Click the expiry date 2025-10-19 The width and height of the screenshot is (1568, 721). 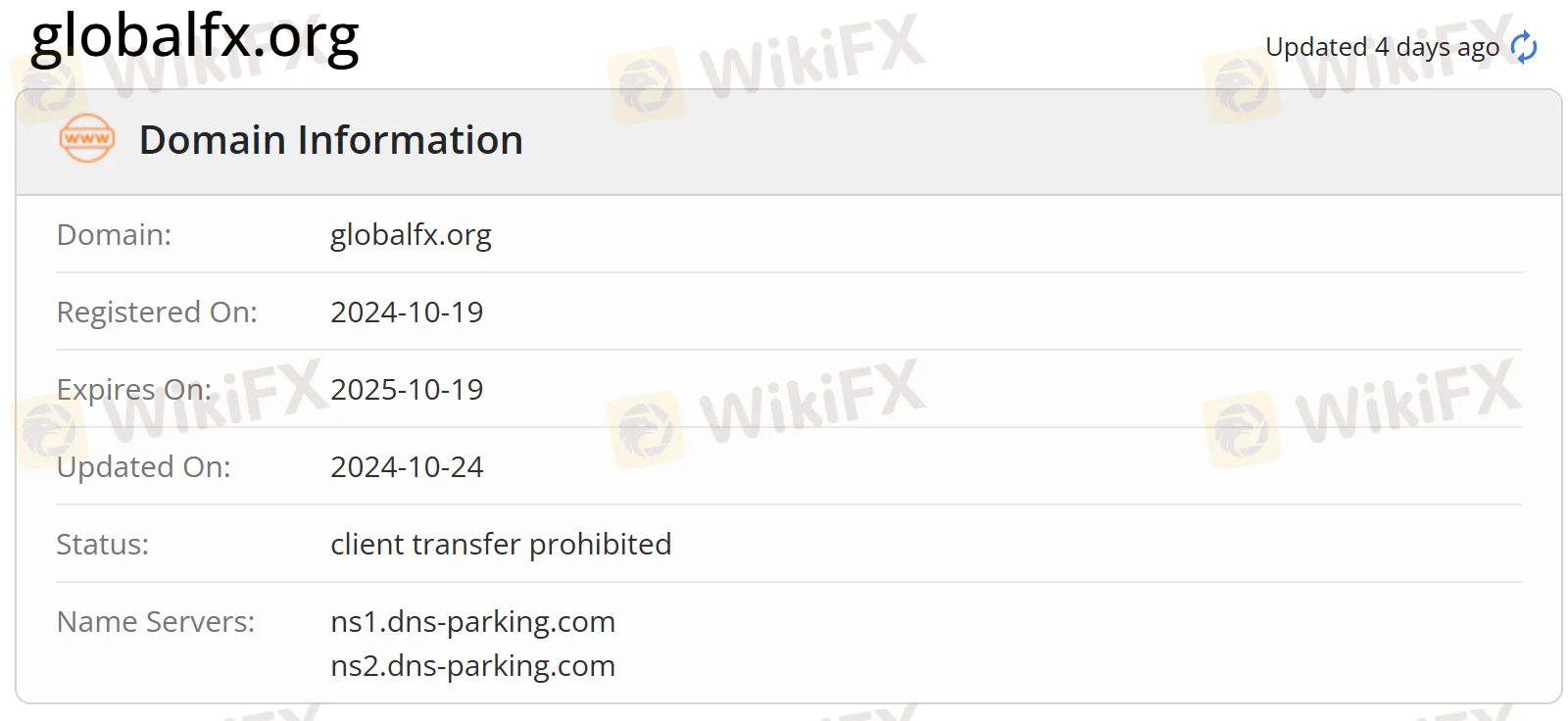(x=407, y=390)
